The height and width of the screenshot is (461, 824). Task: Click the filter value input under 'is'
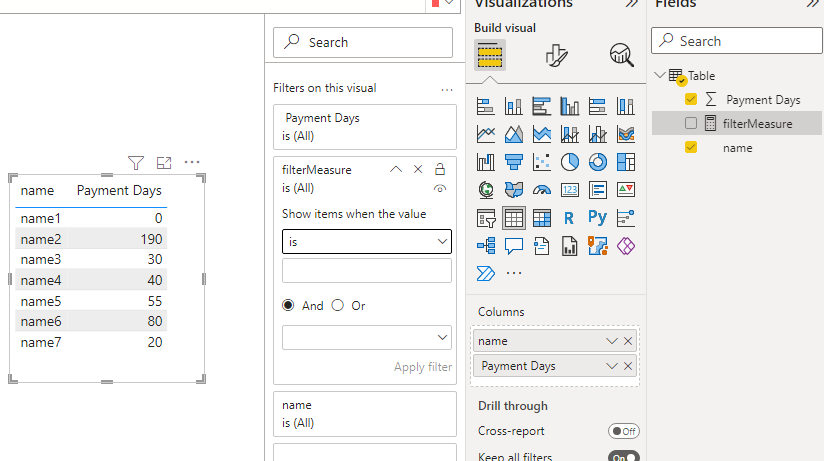pos(367,270)
